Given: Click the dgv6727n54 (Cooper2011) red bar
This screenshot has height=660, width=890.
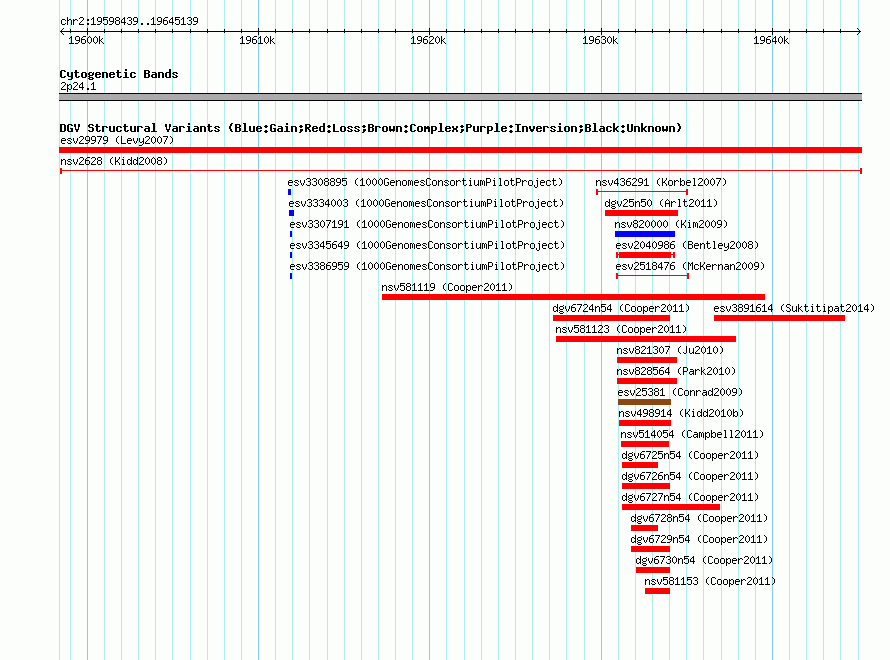Looking at the screenshot, I should click(x=671, y=507).
